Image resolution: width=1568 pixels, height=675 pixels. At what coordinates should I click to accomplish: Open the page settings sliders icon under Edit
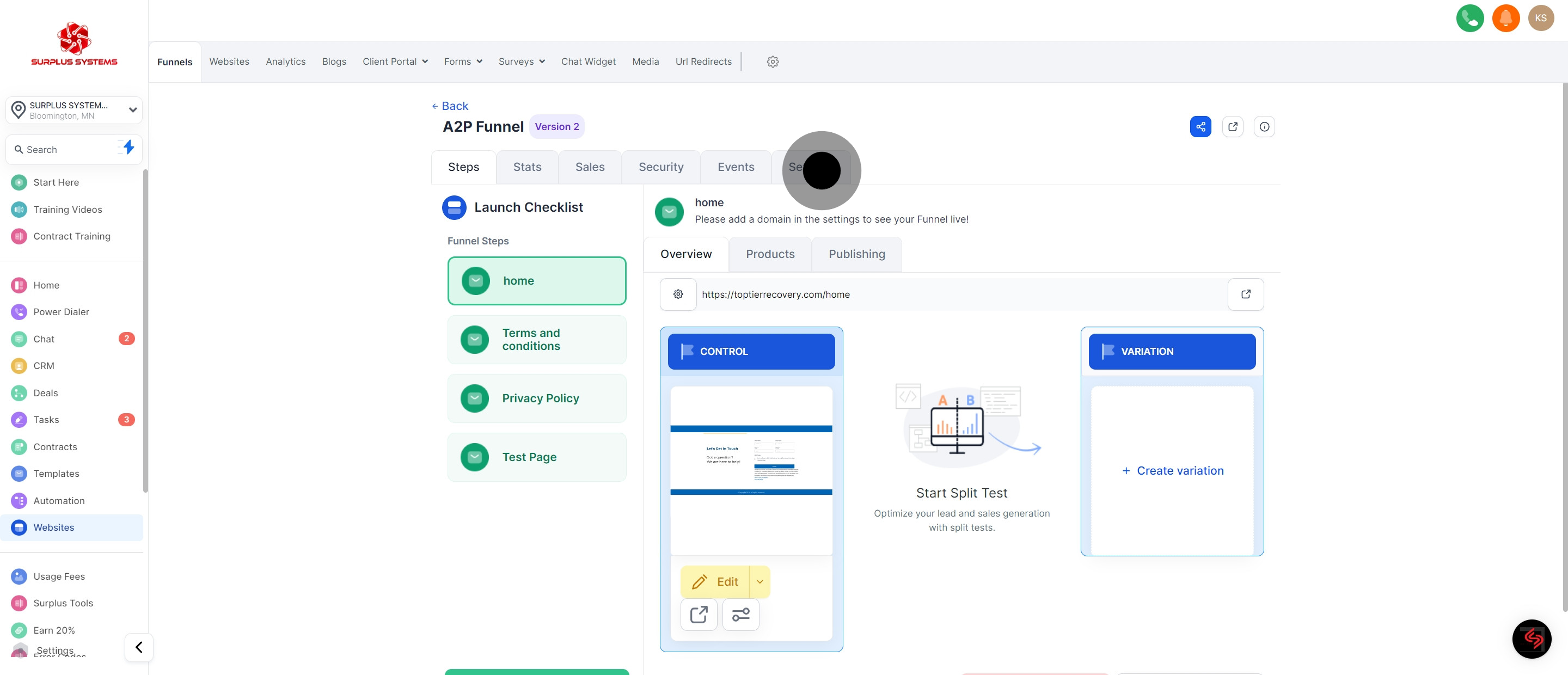click(x=740, y=615)
